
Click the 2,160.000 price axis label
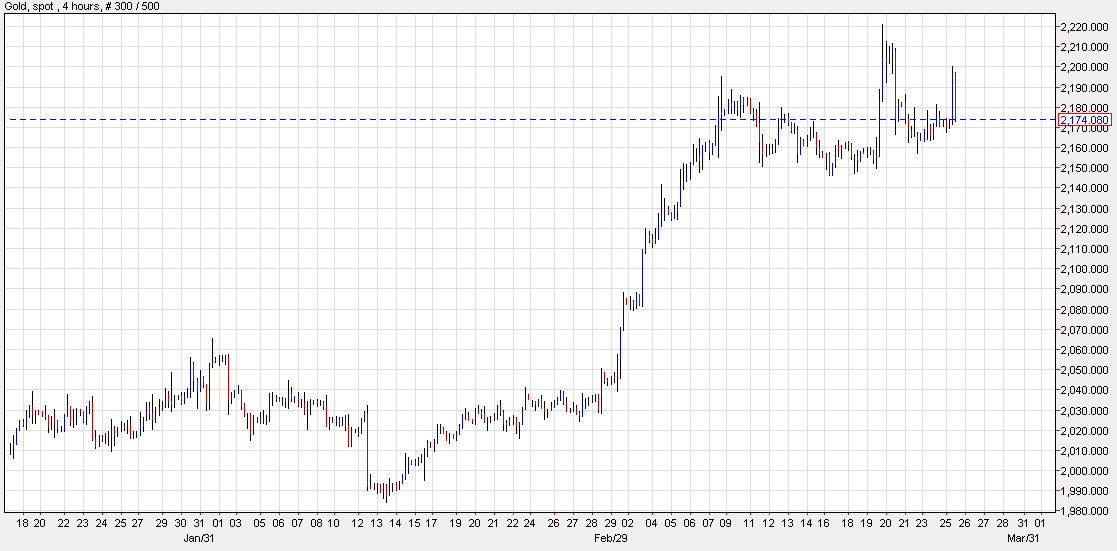pyautogui.click(x=1084, y=148)
